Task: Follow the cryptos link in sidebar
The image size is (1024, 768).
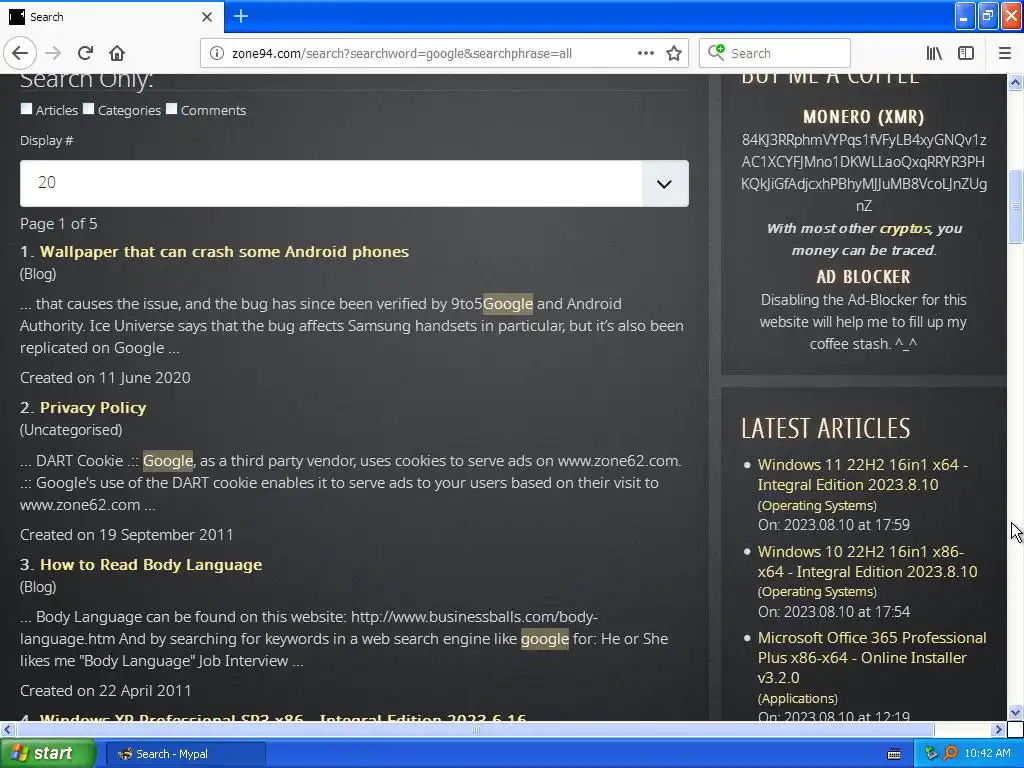Action: [x=904, y=229]
